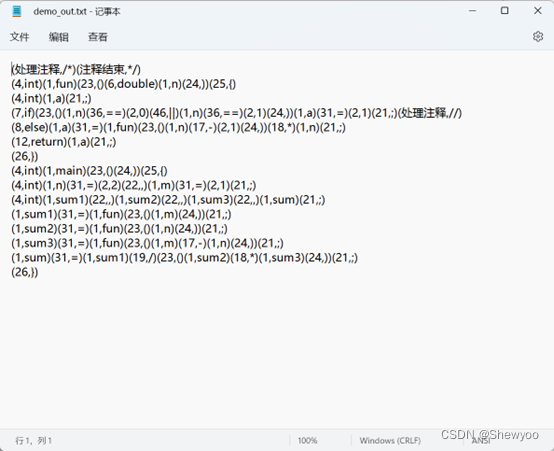The image size is (554, 451).
Task: Click the line declaring sum1, sum2, sum3, sum
Action: pyautogui.click(x=168, y=200)
